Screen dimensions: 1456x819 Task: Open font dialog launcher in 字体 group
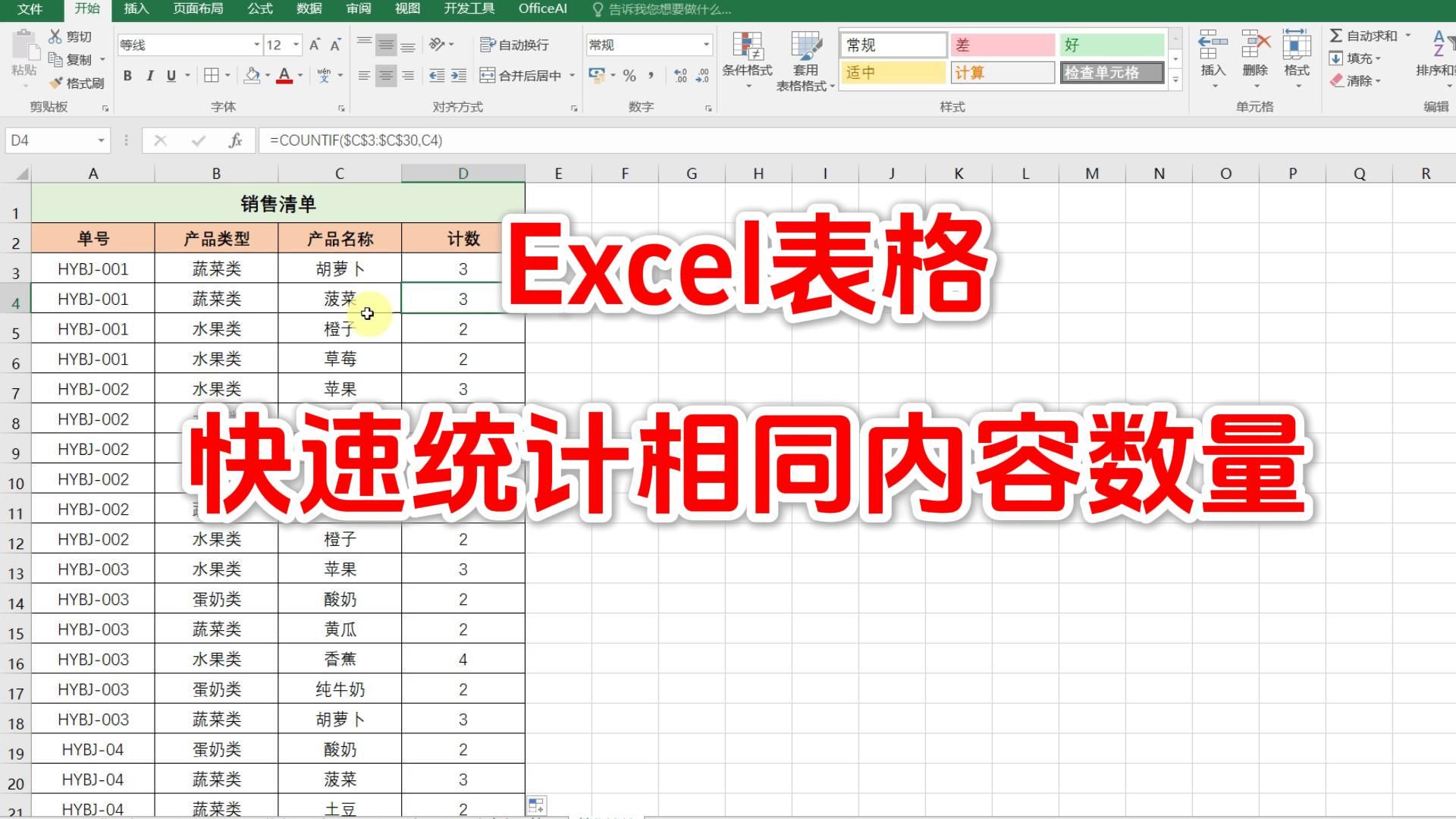click(x=341, y=108)
